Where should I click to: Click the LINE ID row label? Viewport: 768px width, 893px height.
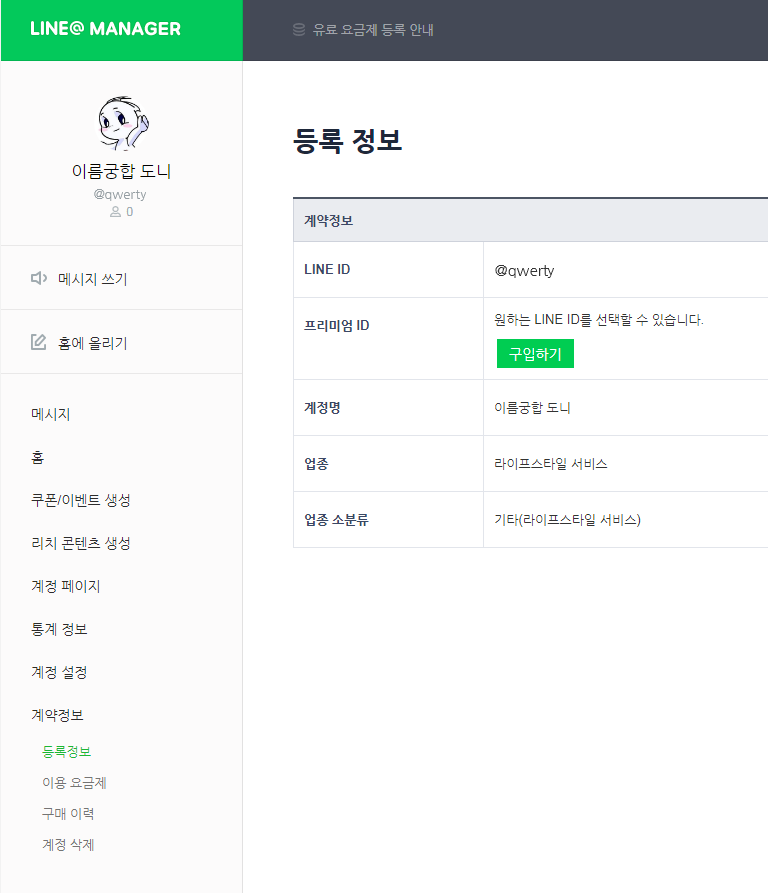[x=327, y=269]
